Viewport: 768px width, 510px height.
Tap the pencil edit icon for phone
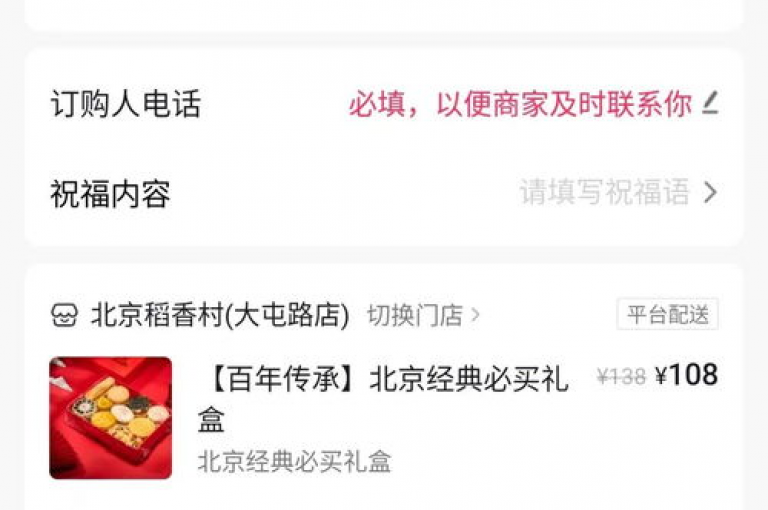point(710,103)
